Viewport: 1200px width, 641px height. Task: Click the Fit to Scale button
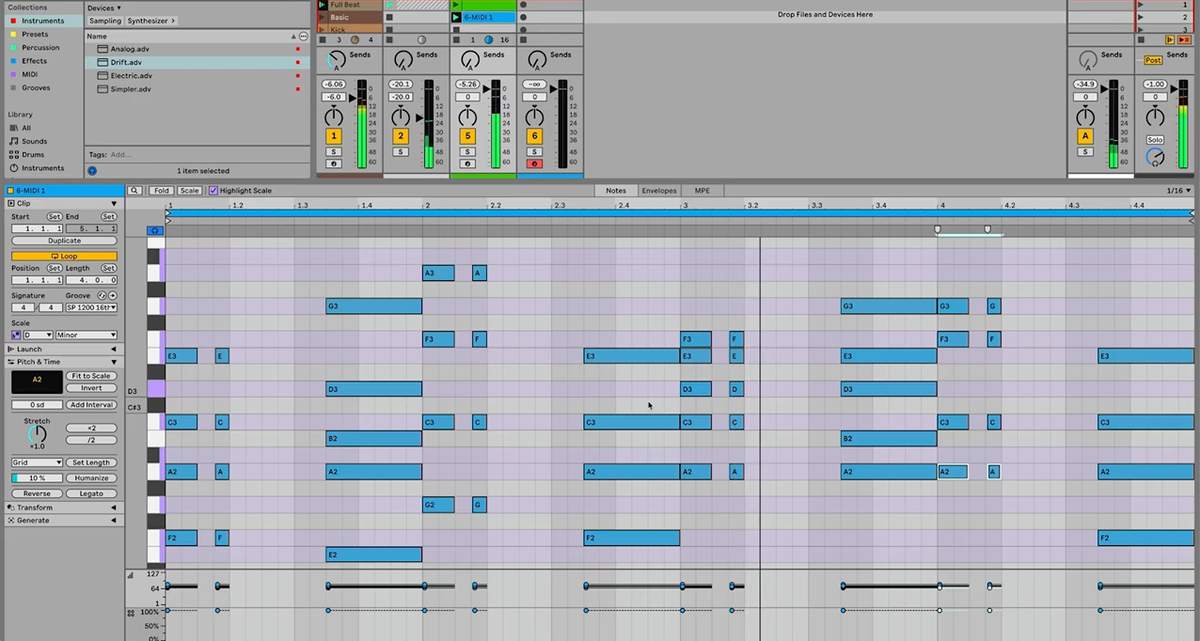93,375
